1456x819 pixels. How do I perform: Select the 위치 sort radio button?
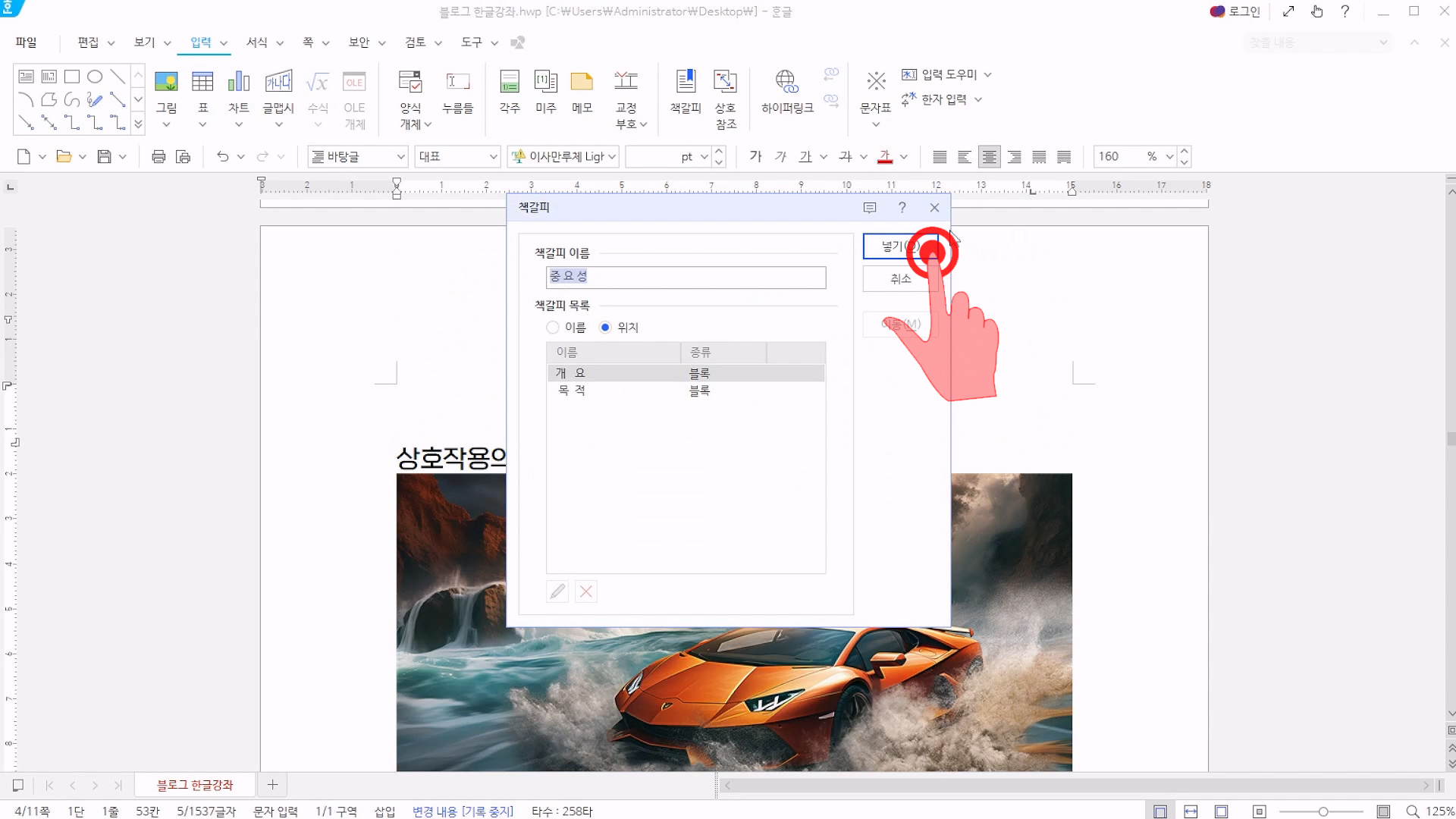[605, 328]
